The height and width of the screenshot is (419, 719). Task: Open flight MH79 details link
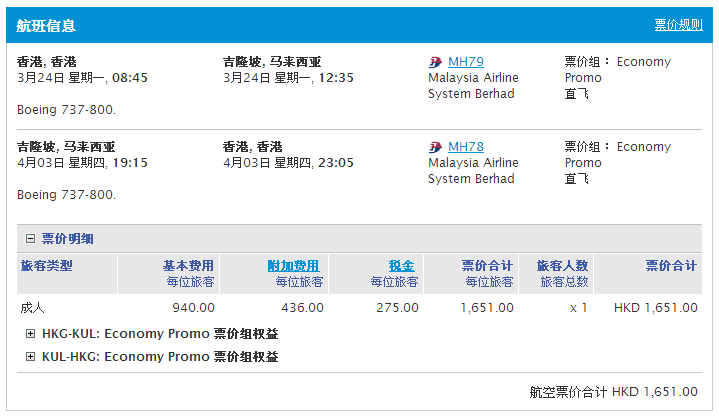click(x=465, y=62)
